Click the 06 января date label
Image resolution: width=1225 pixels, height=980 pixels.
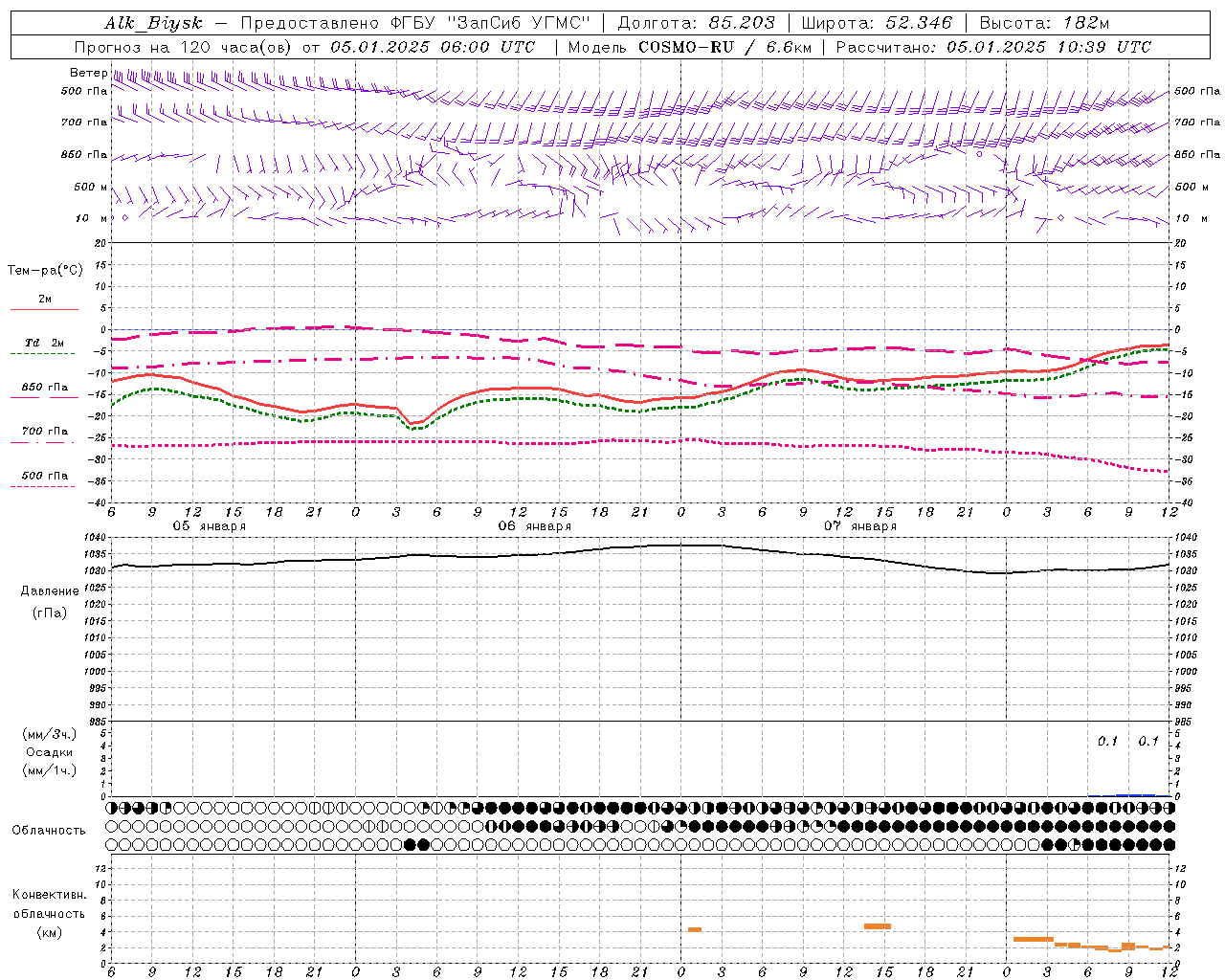534,526
